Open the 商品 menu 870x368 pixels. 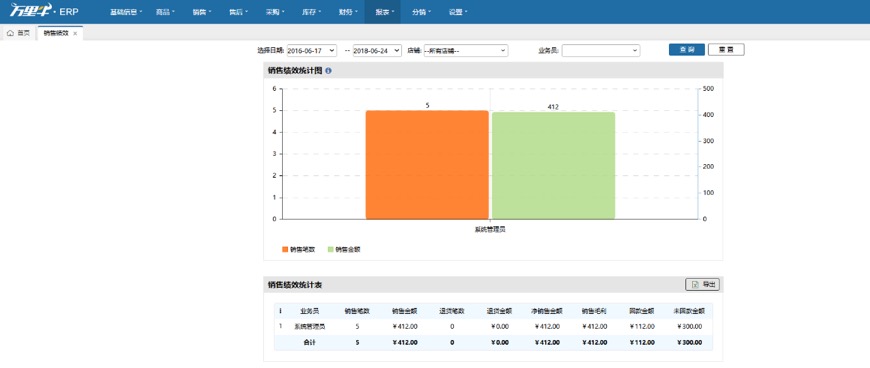pyautogui.click(x=165, y=12)
